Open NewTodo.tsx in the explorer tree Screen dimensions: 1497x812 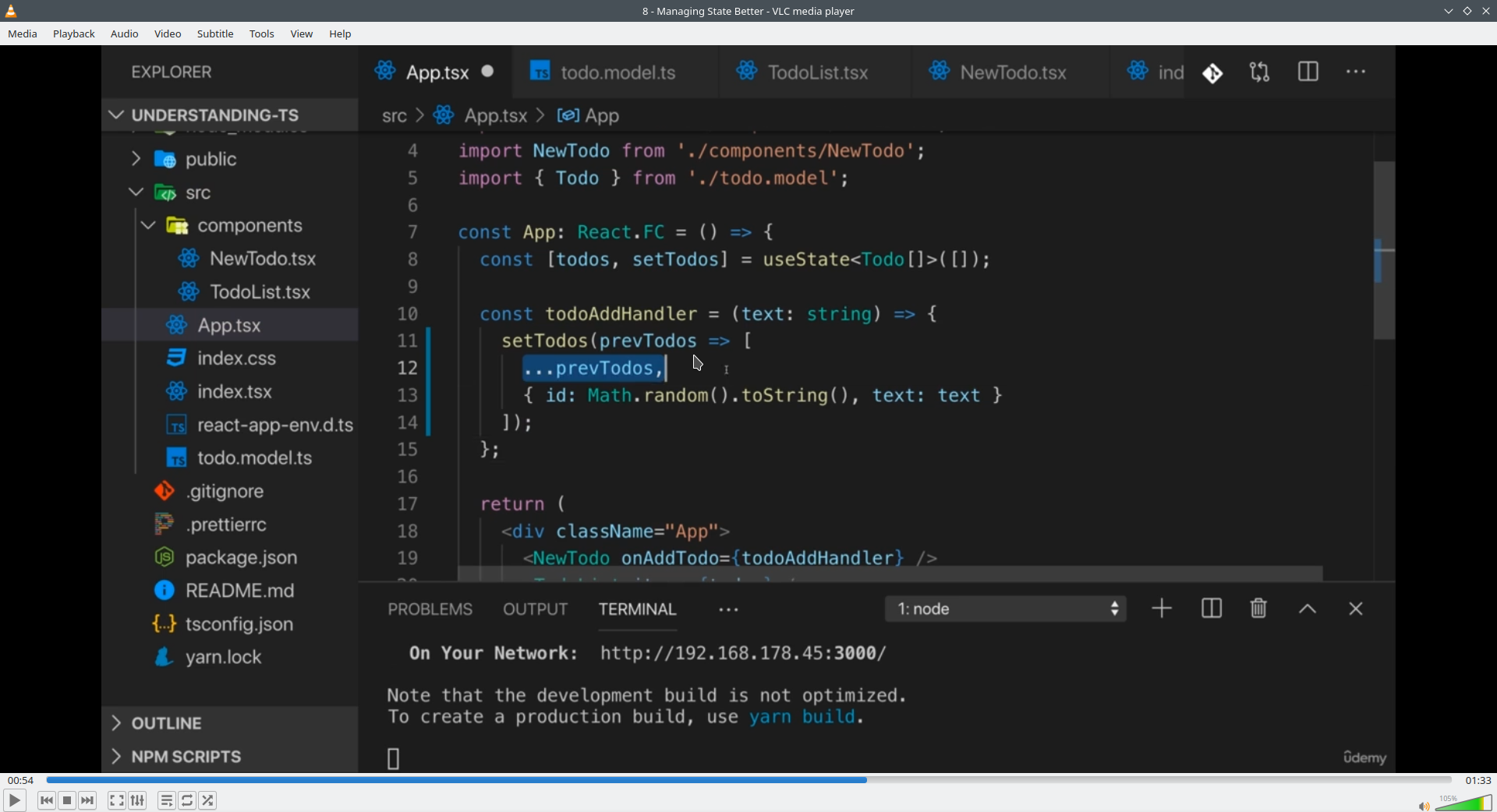pos(230,259)
